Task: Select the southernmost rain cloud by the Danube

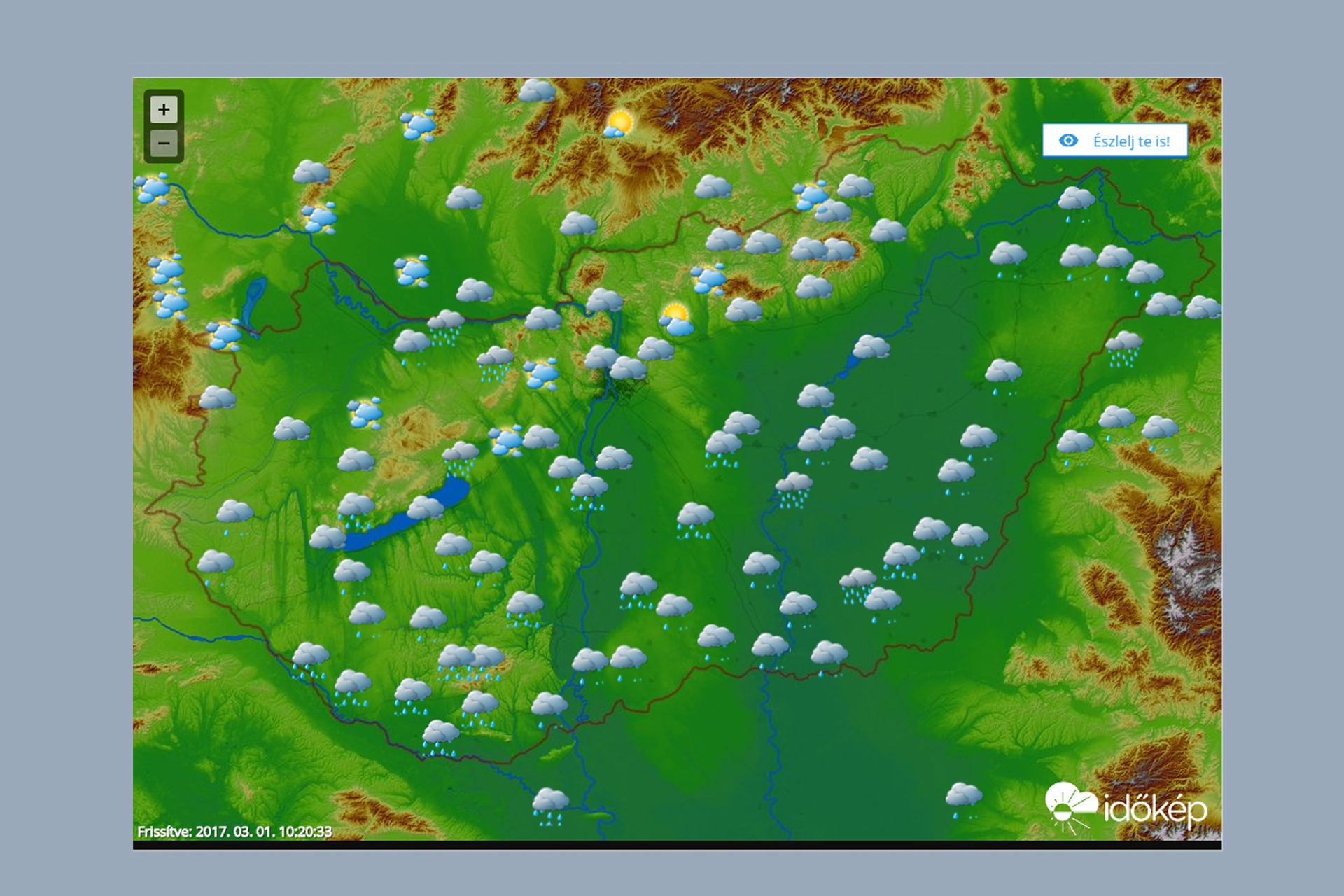Action: click(x=550, y=804)
